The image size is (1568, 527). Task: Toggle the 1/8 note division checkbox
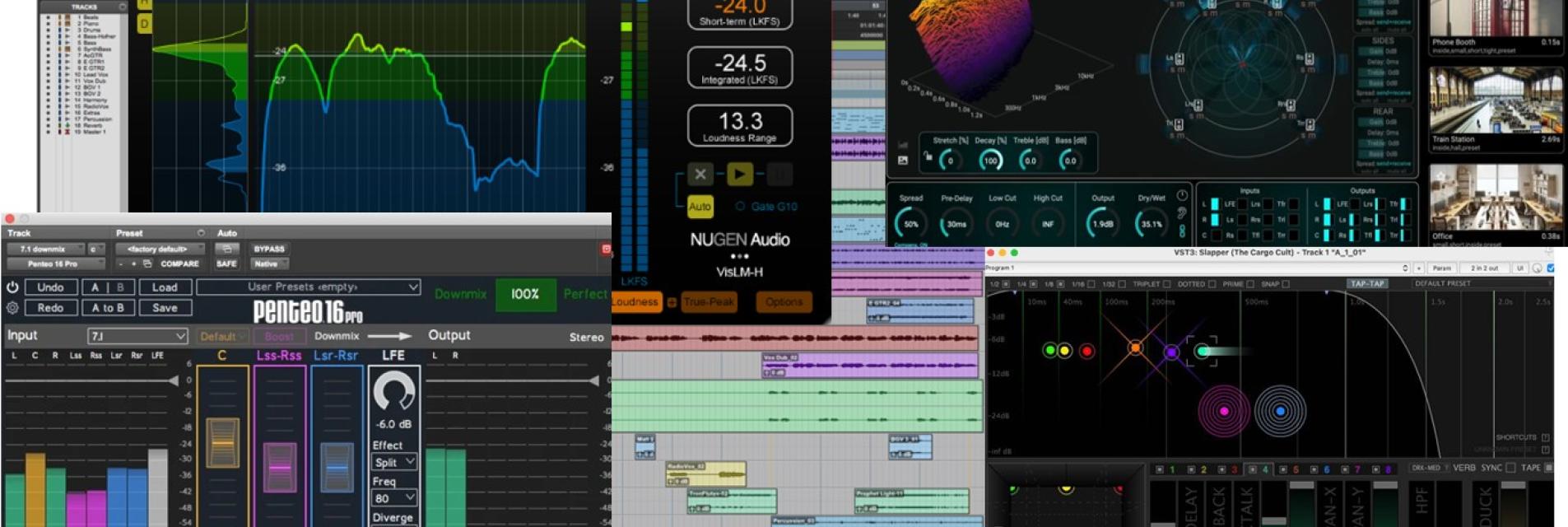[1061, 284]
